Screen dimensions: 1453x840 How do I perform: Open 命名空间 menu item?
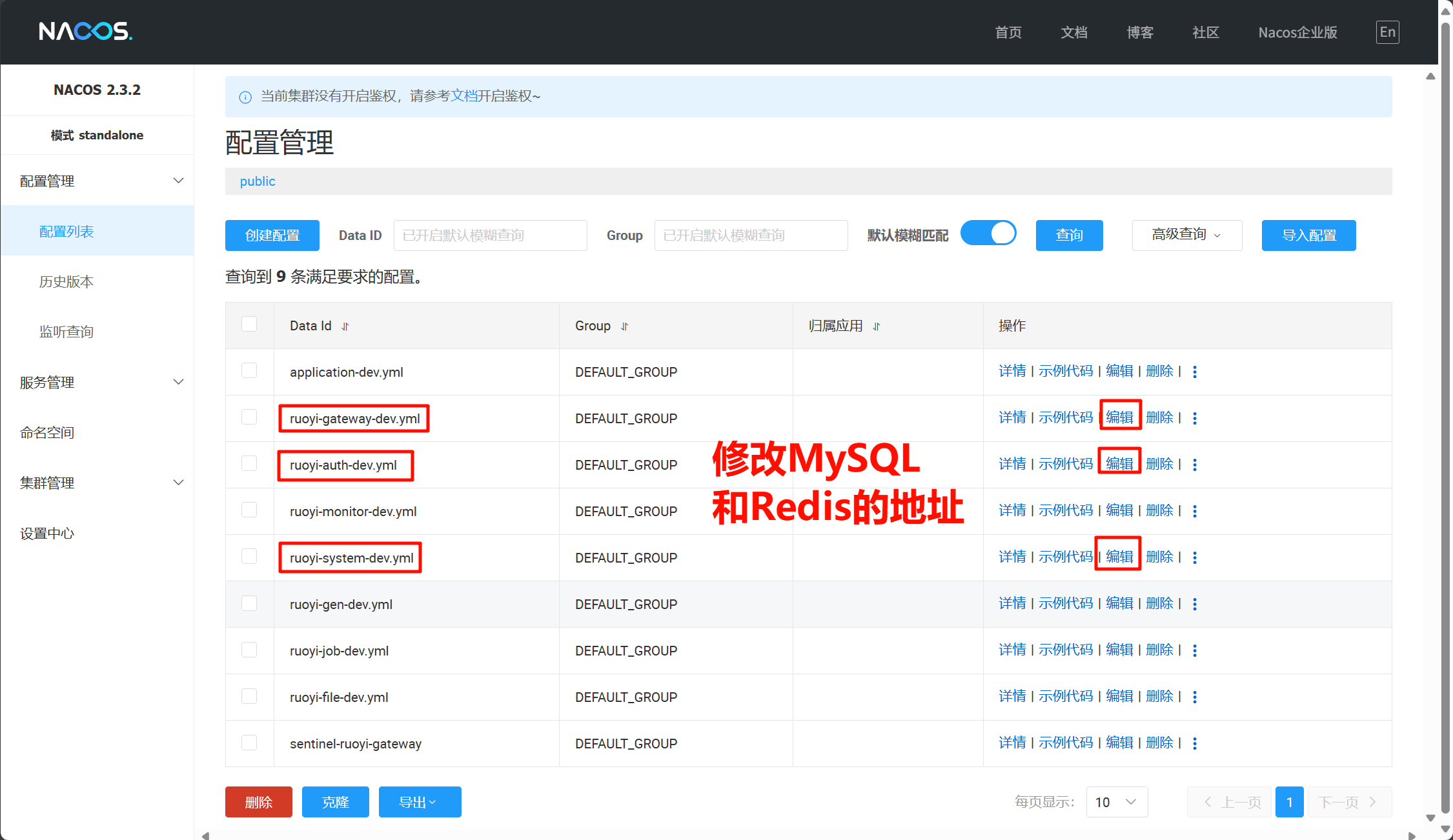click(47, 433)
